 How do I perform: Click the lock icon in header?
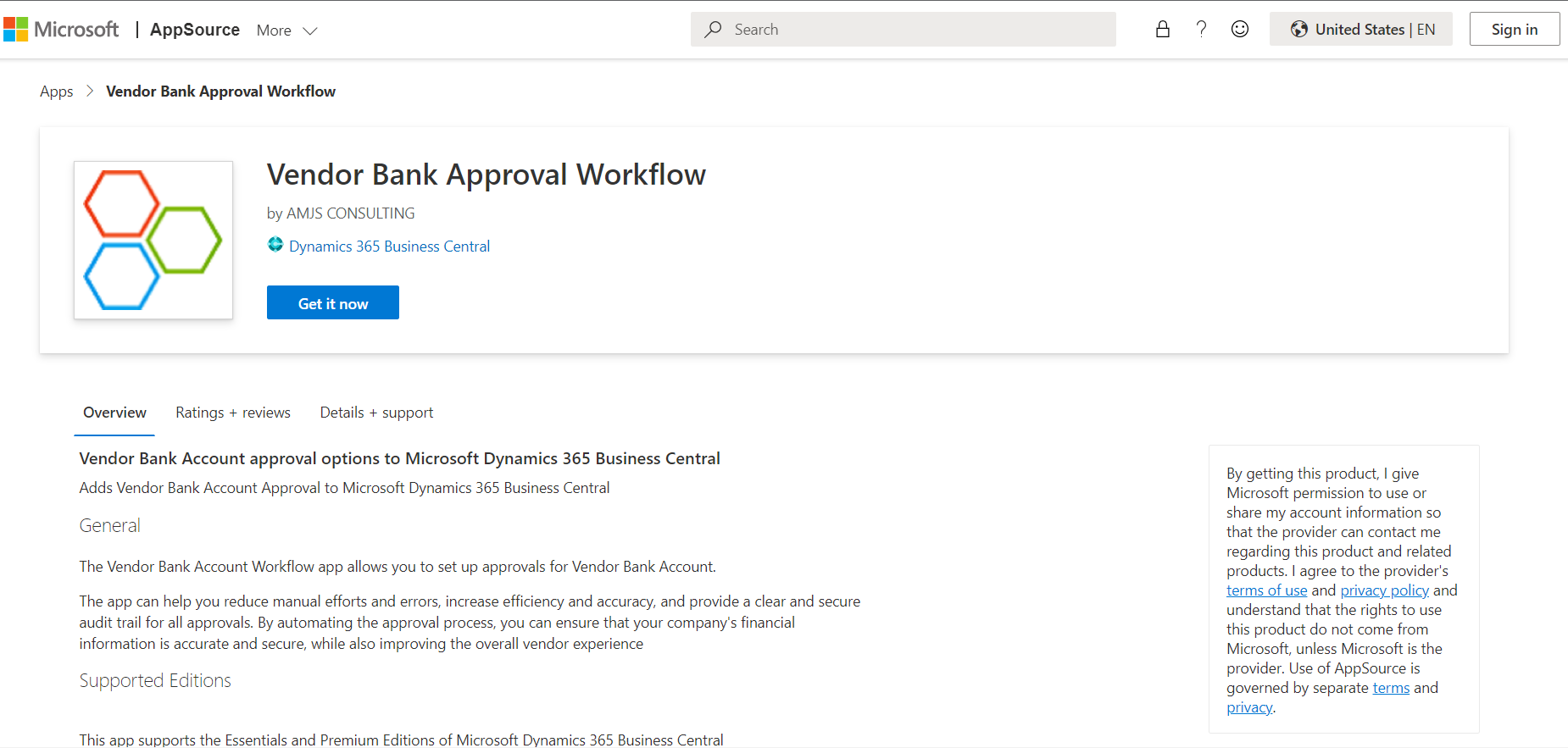point(1163,30)
